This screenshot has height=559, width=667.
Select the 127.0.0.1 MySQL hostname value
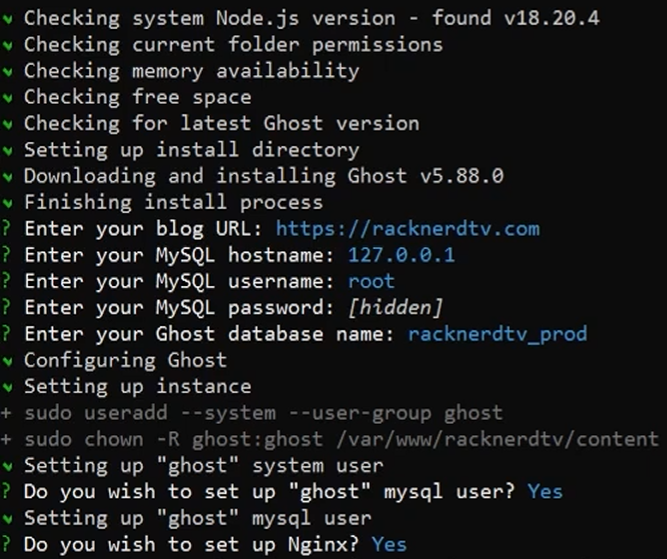point(401,255)
